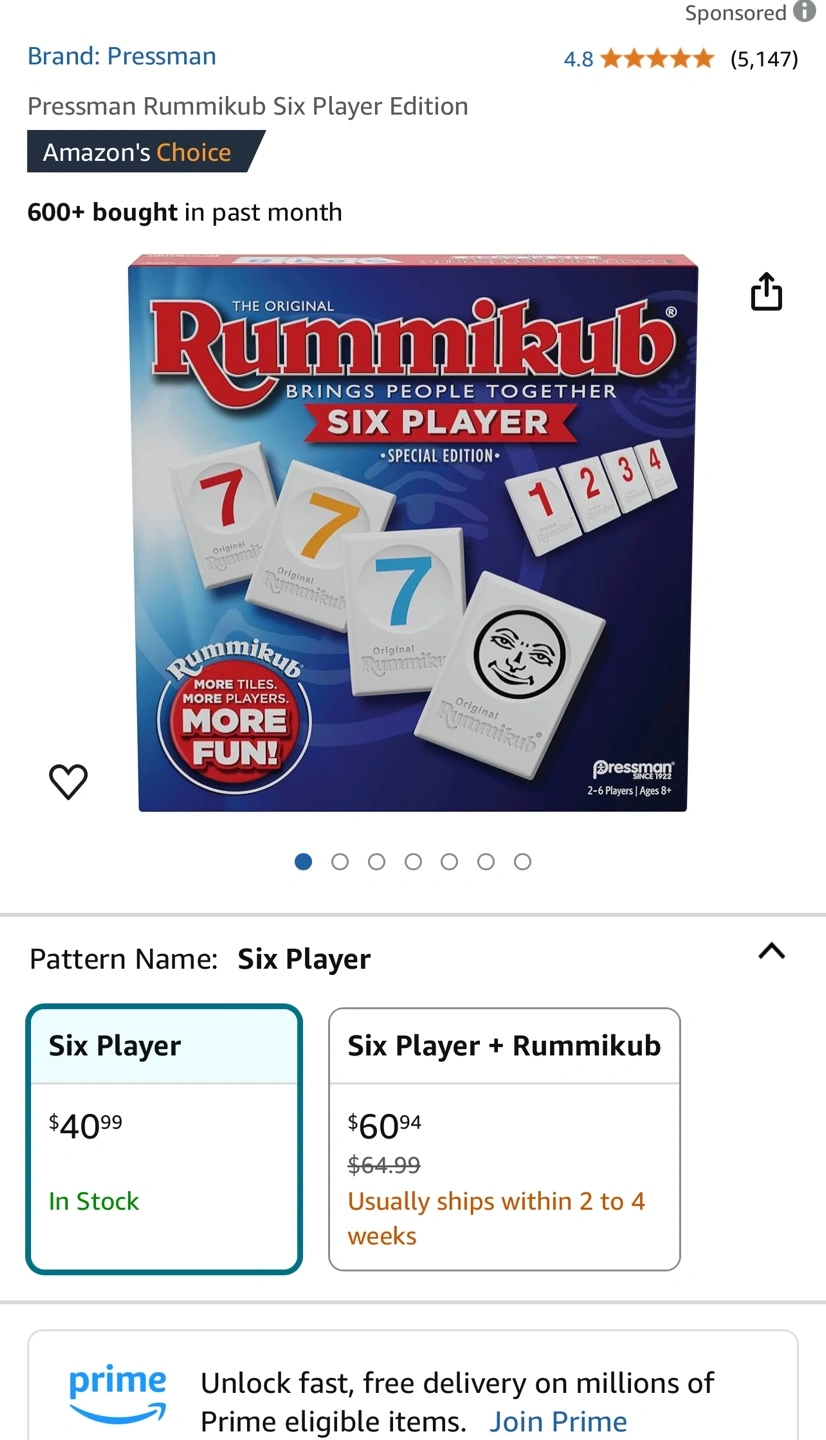Image resolution: width=826 pixels, height=1440 pixels.
Task: Tap the star rating icons
Action: (x=657, y=58)
